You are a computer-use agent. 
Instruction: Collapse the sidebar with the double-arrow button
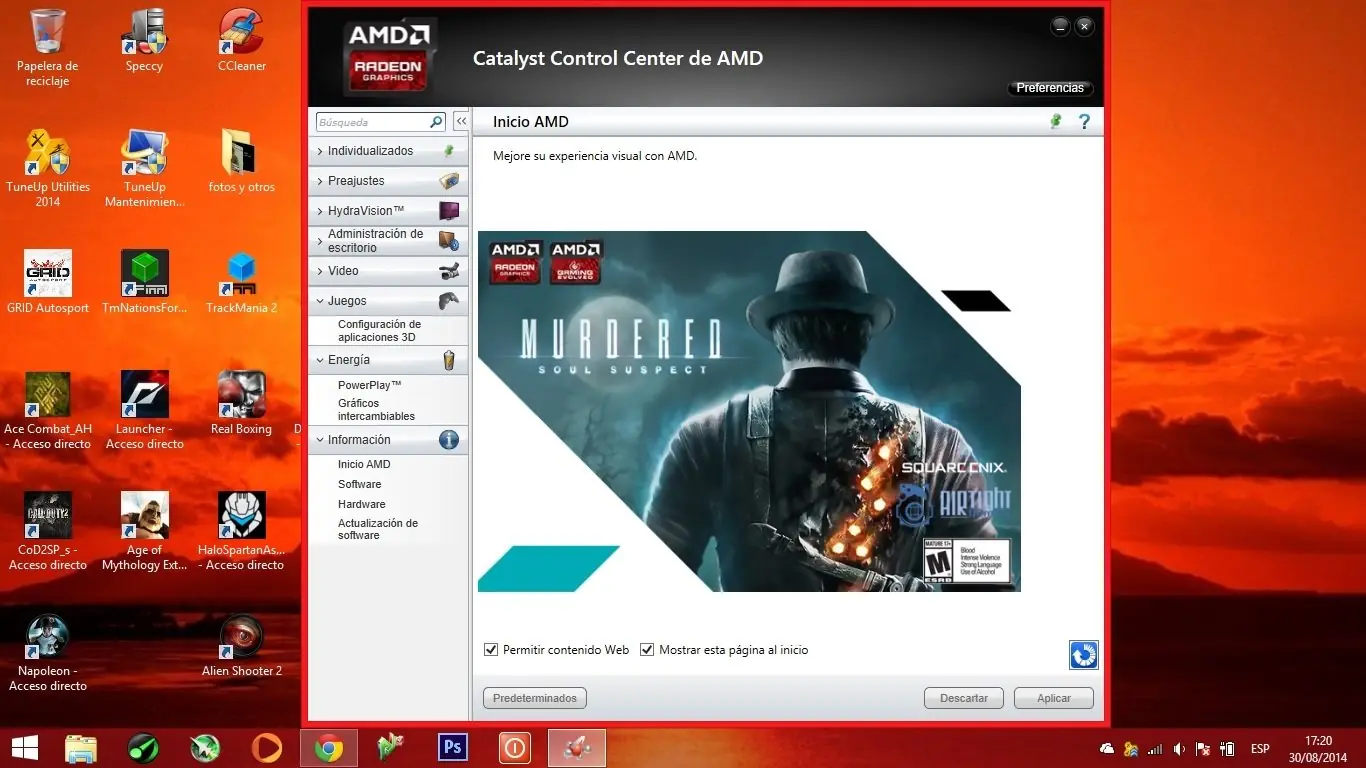click(x=461, y=122)
